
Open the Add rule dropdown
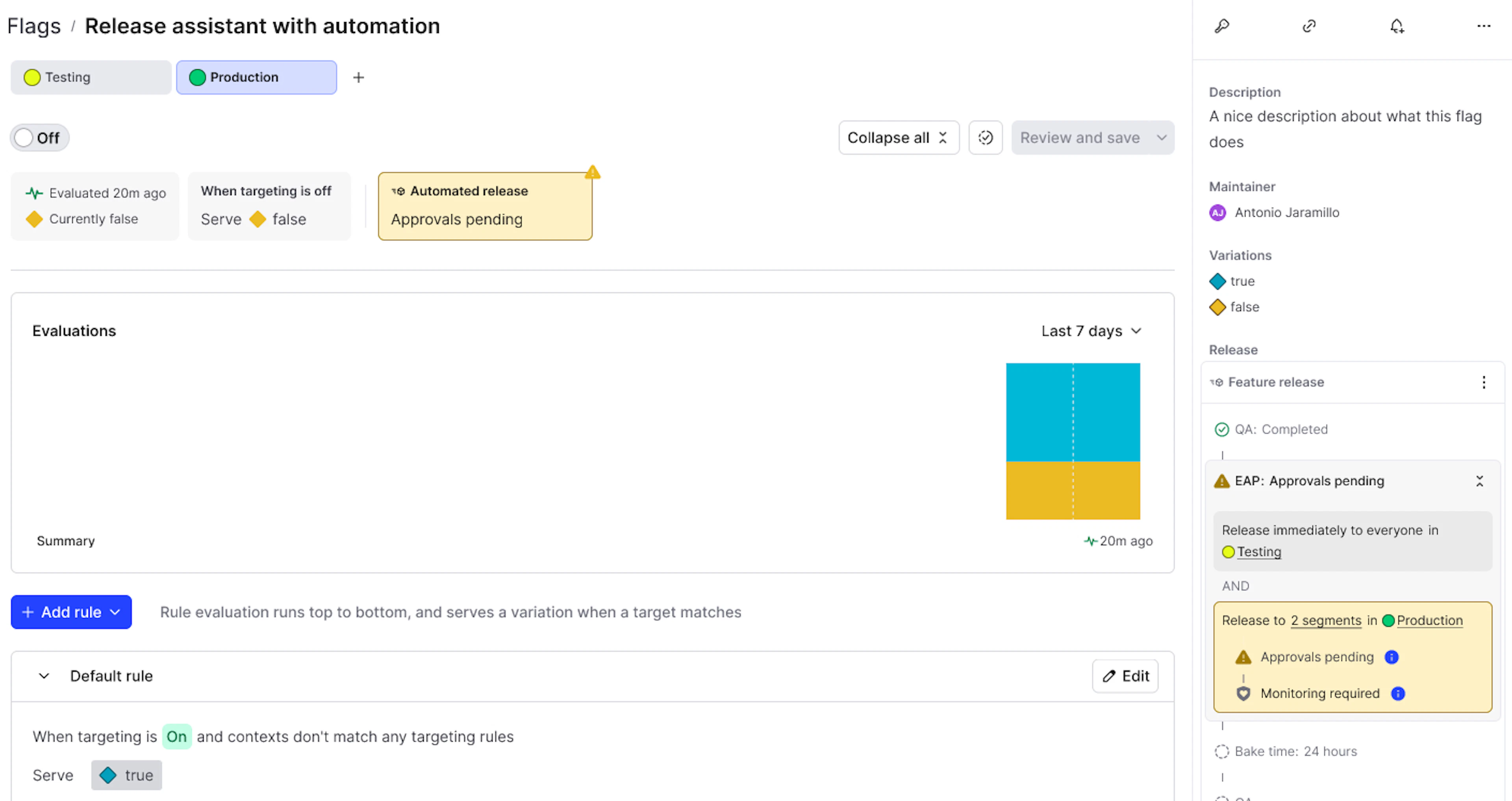click(71, 612)
